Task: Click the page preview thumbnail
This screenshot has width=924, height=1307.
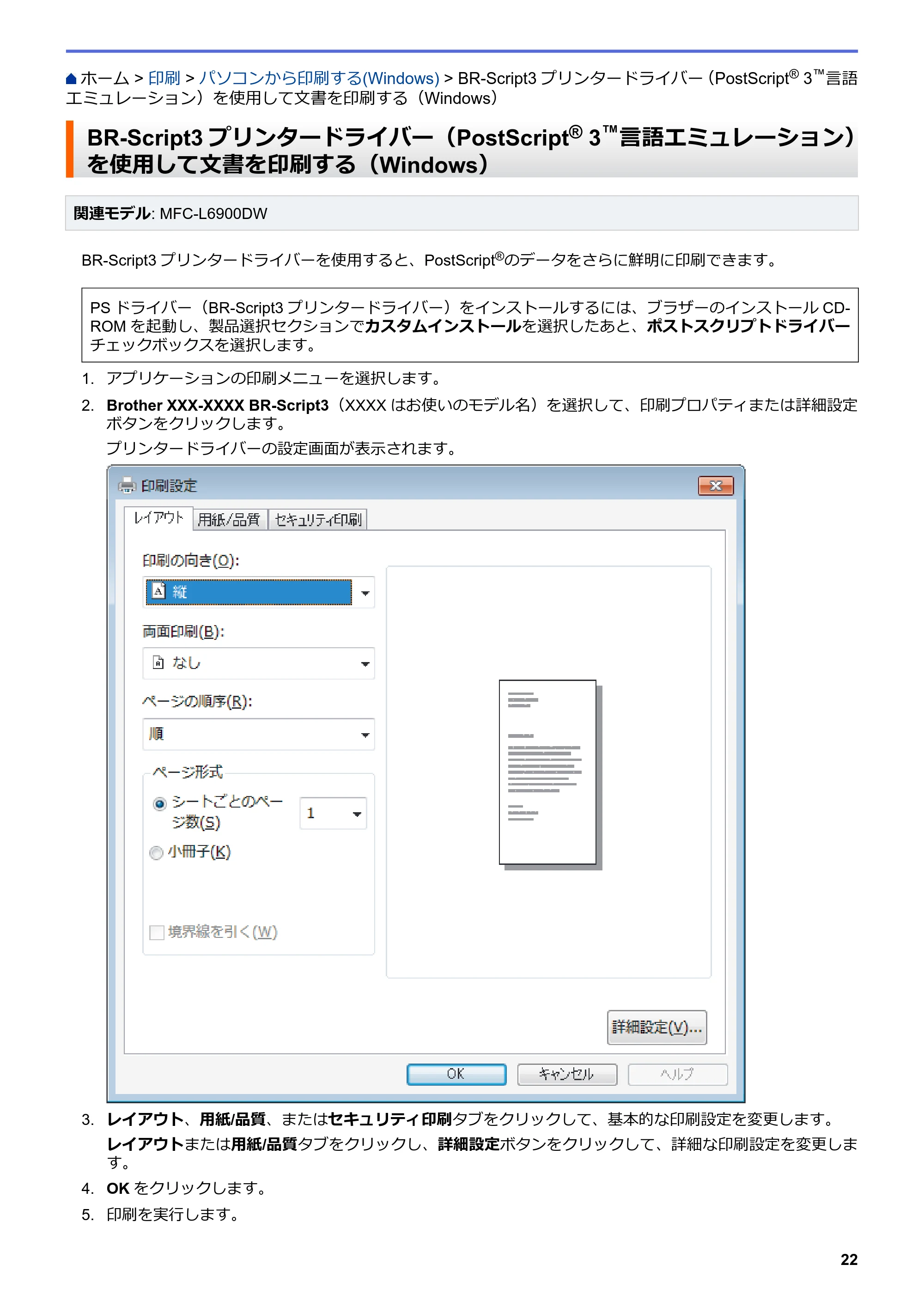Action: click(550, 774)
